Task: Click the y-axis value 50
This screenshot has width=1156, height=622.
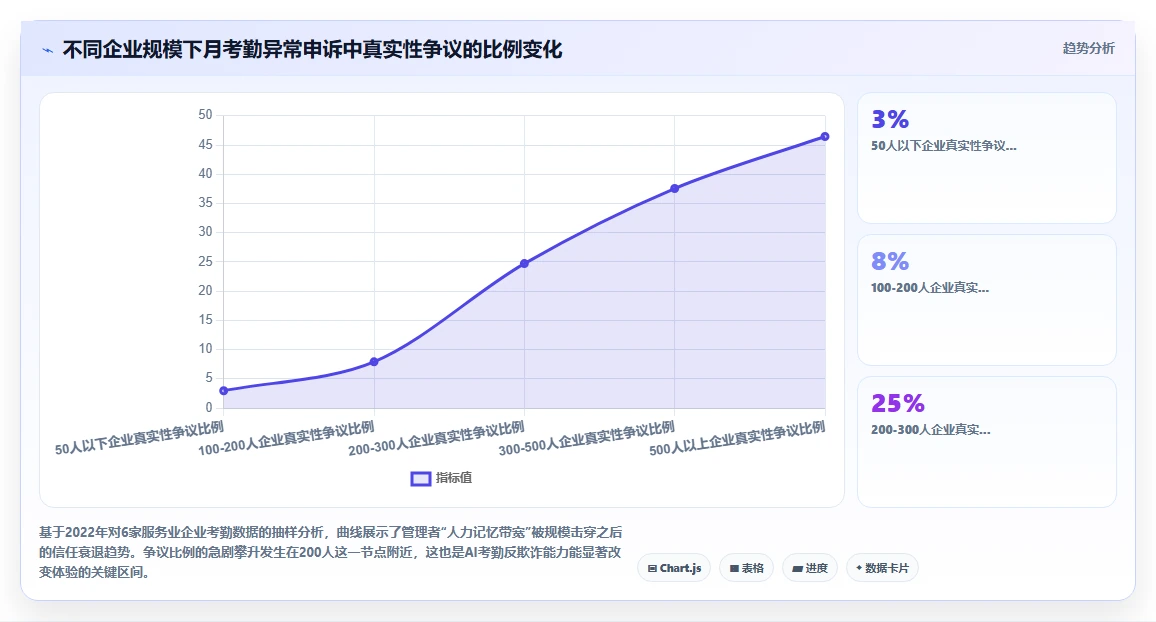Action: point(205,115)
